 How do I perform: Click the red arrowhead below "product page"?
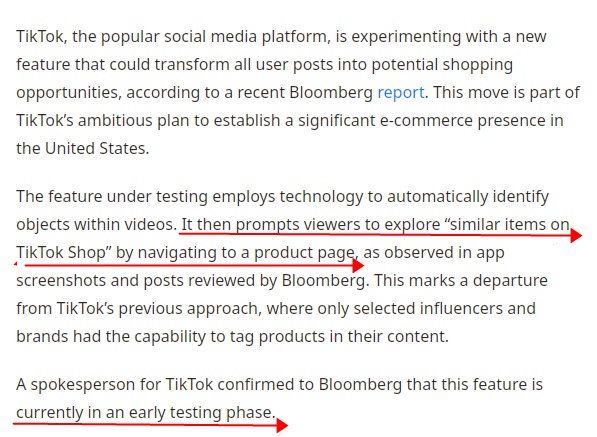358,266
